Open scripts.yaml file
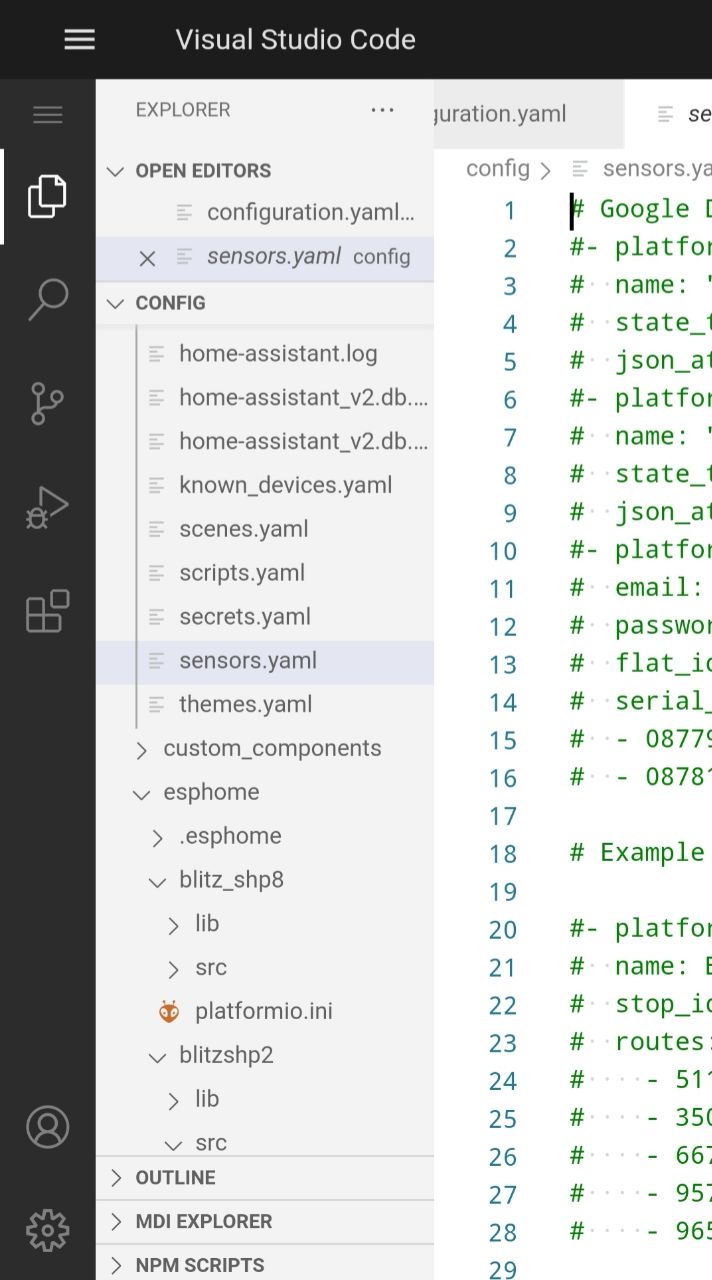The height and width of the screenshot is (1280, 712). (242, 573)
